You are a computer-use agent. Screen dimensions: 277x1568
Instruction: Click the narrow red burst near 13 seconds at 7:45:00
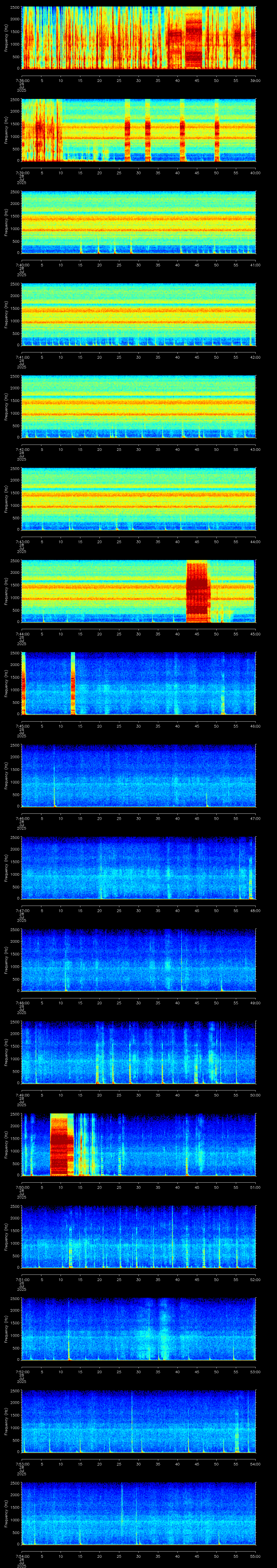tap(73, 683)
